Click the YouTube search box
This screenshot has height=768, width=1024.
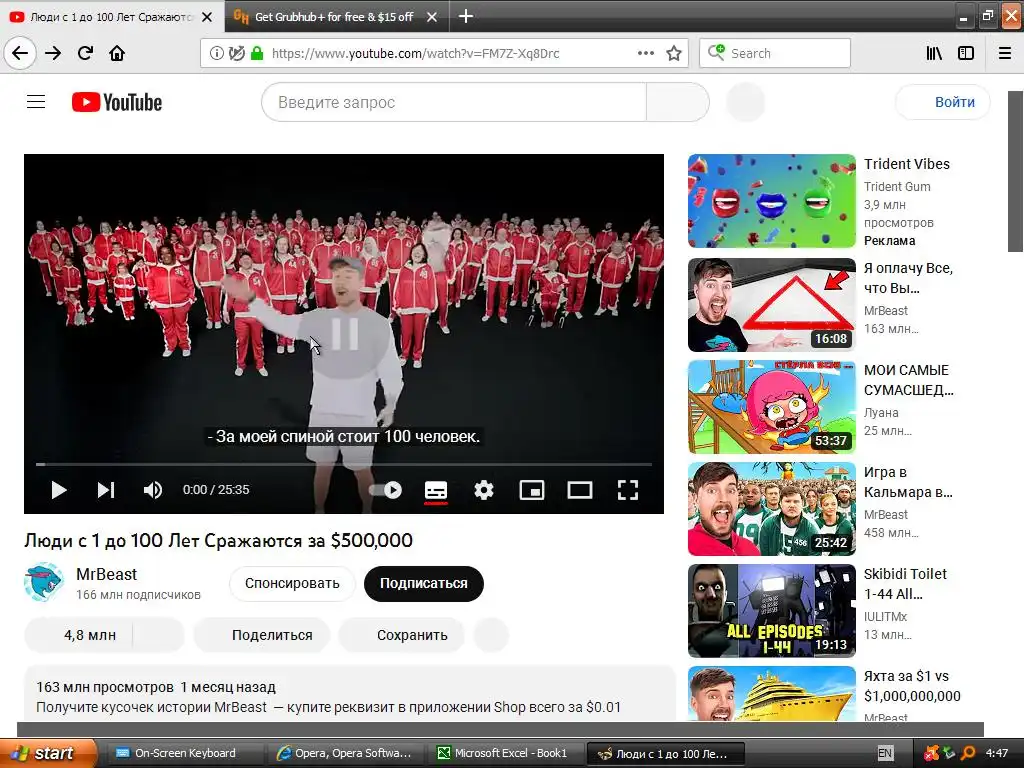(x=454, y=102)
